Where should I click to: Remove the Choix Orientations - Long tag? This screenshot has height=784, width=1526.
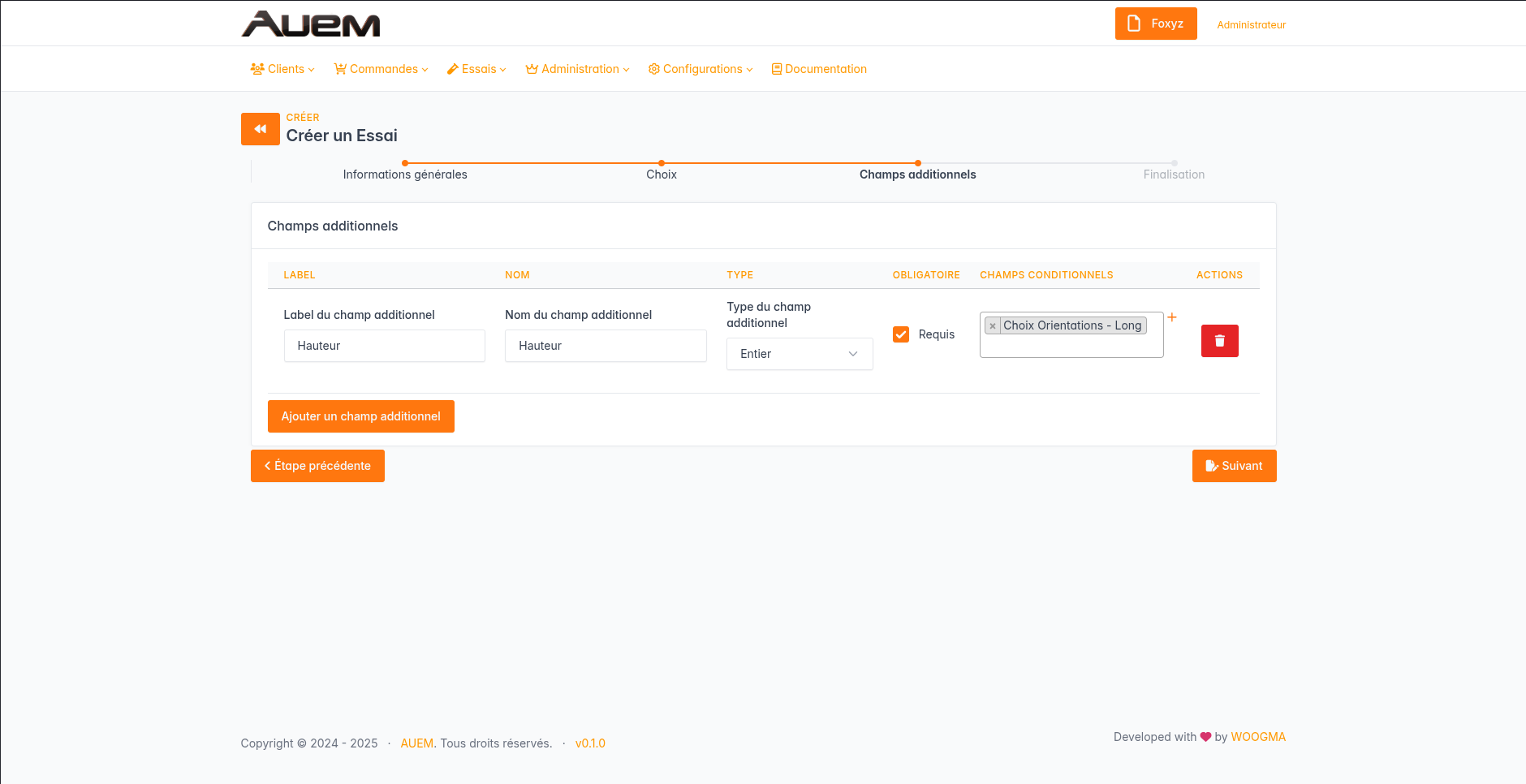(x=992, y=326)
